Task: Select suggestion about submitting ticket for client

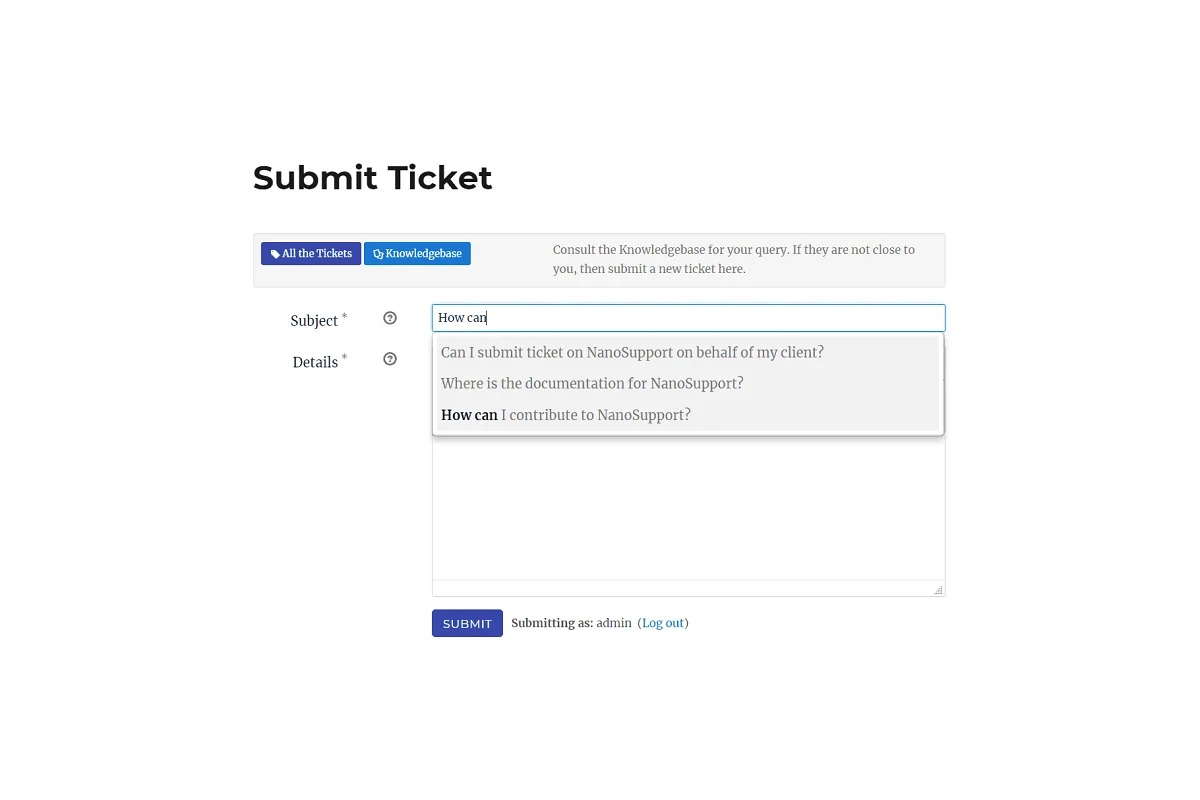Action: [x=632, y=352]
